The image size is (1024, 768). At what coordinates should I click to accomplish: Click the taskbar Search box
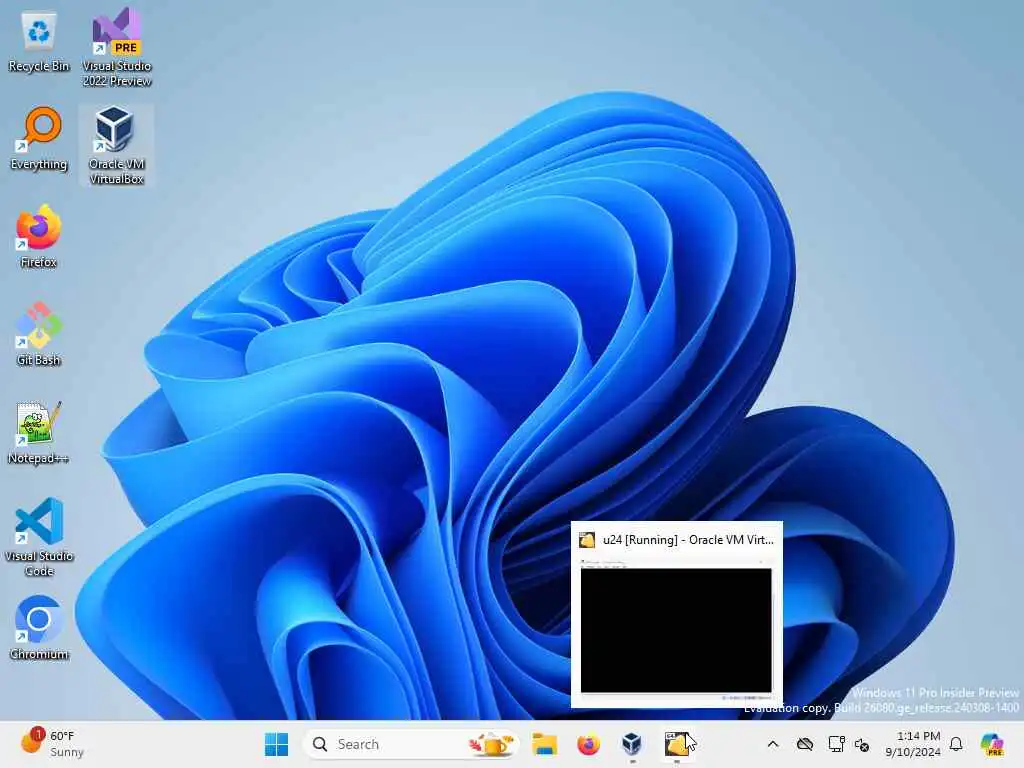[411, 744]
